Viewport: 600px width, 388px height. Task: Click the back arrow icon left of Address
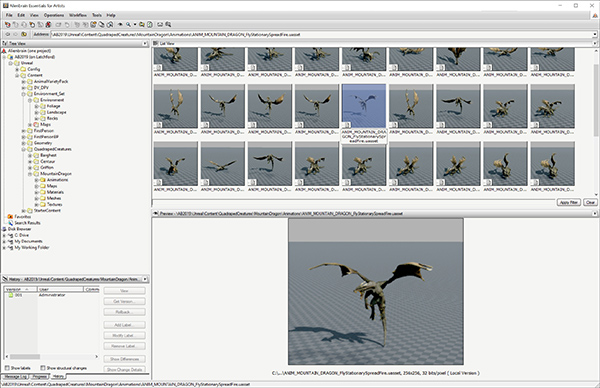tap(8, 34)
